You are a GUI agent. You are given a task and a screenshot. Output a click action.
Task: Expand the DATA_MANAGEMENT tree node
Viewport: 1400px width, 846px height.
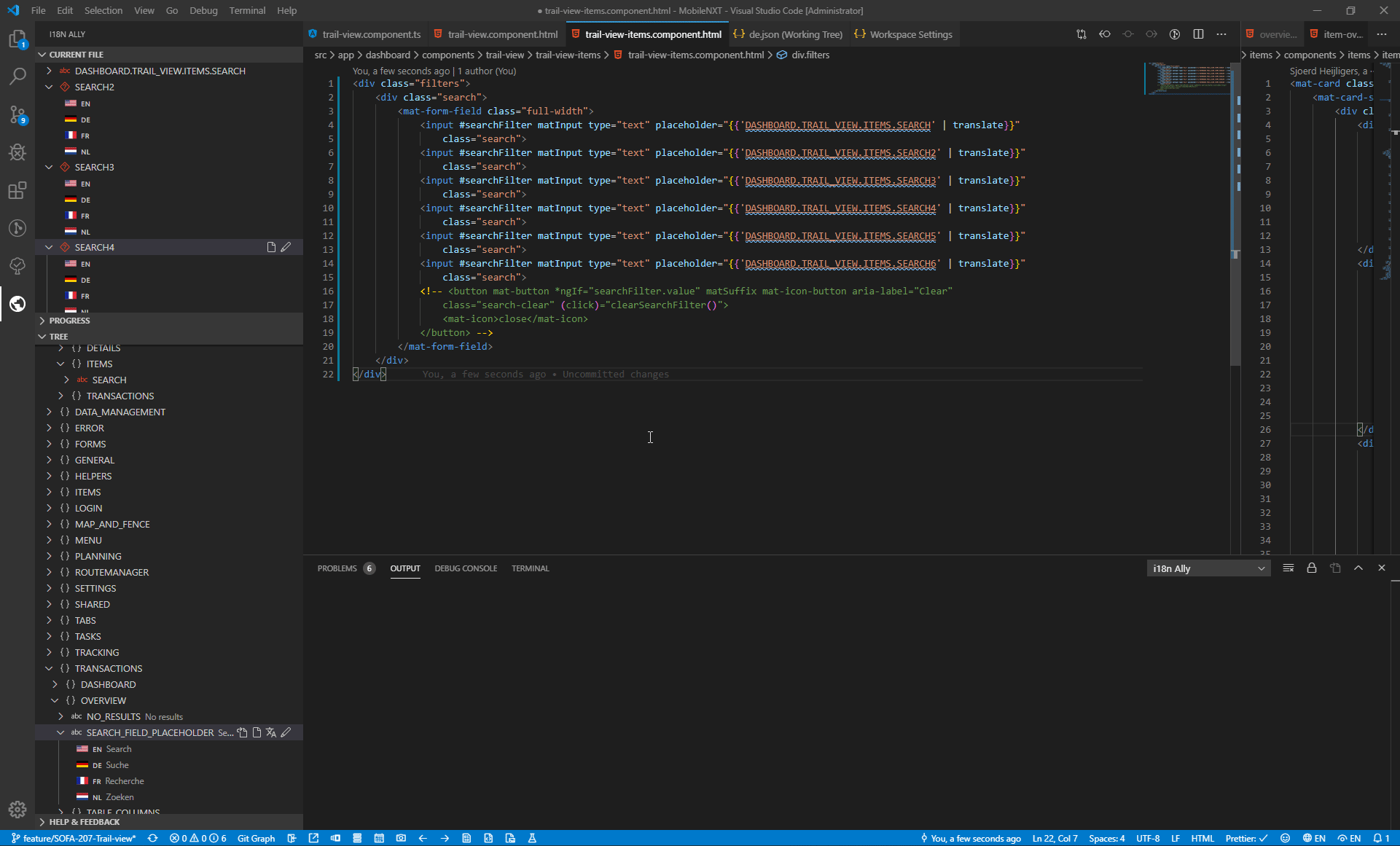[50, 412]
